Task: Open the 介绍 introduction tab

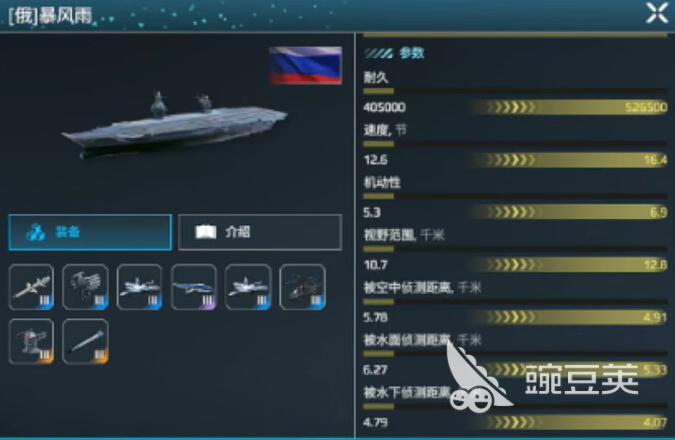Action: click(260, 232)
